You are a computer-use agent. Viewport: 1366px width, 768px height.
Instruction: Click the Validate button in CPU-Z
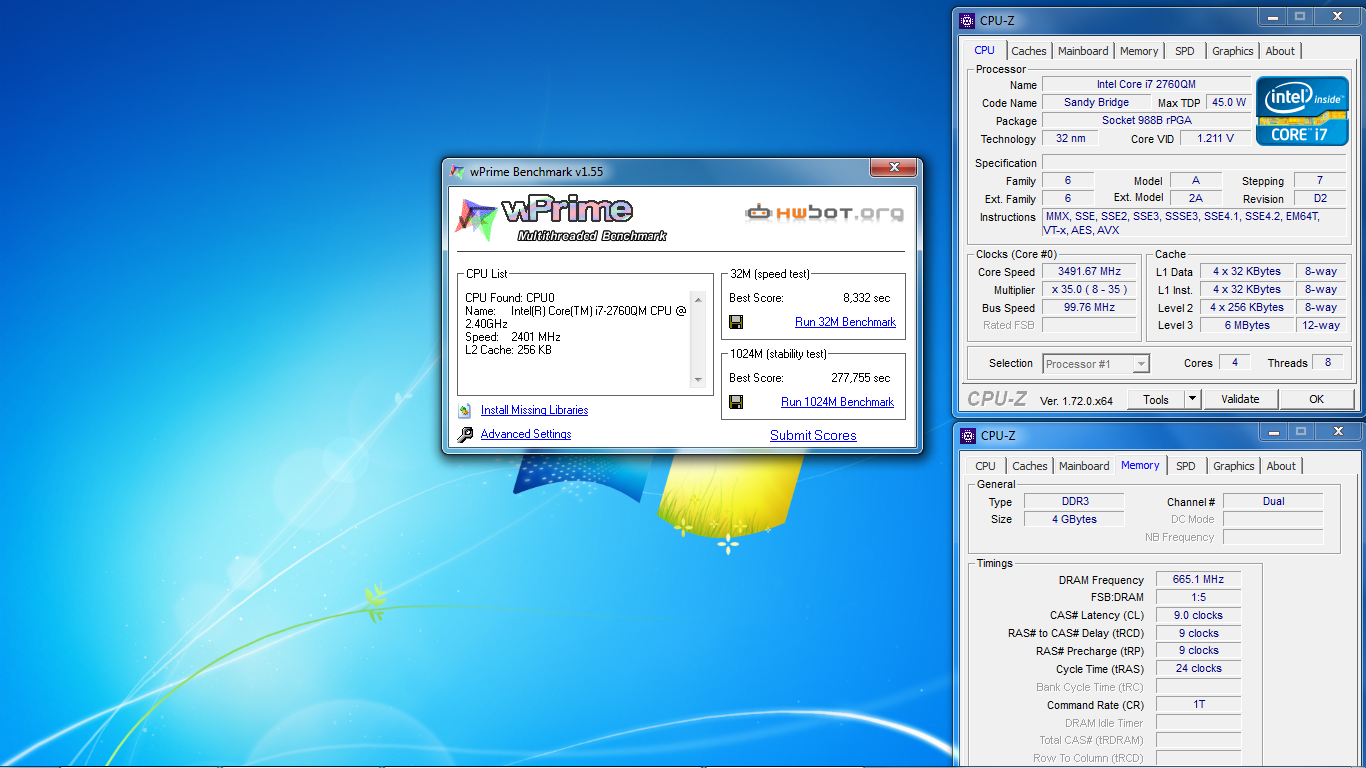click(x=1240, y=399)
